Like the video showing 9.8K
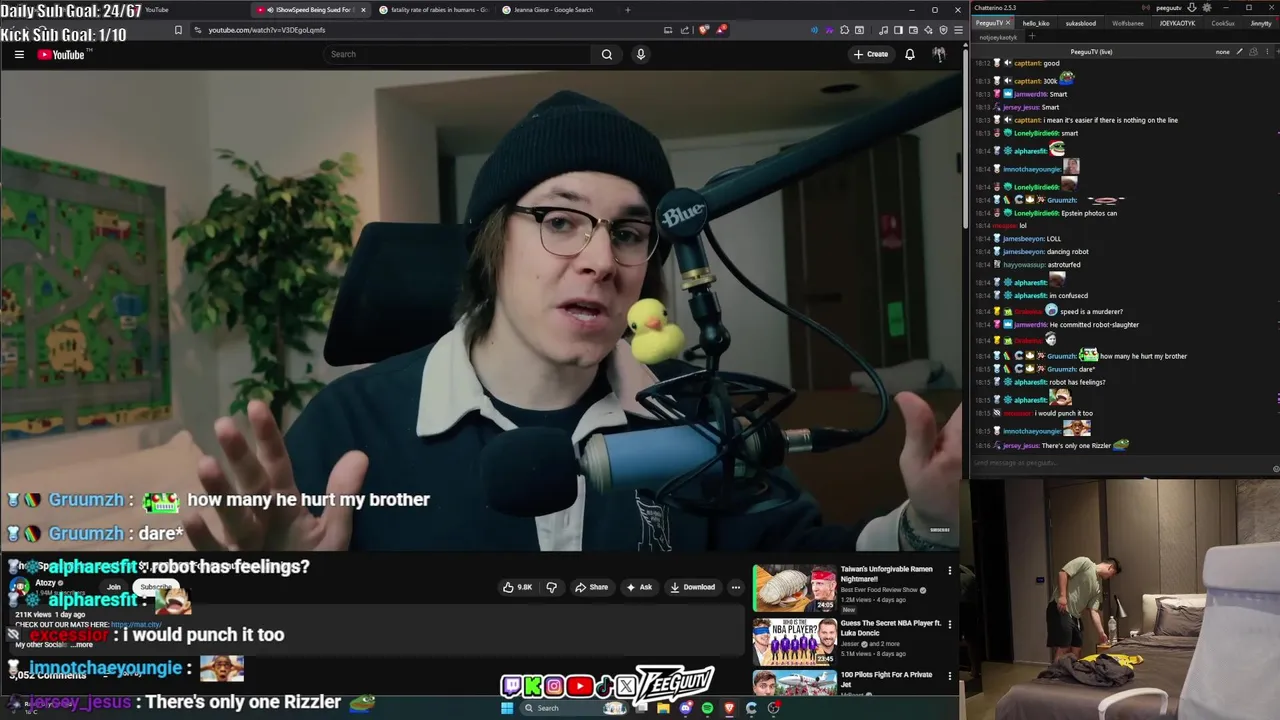Viewport: 1280px width, 720px height. [518, 587]
